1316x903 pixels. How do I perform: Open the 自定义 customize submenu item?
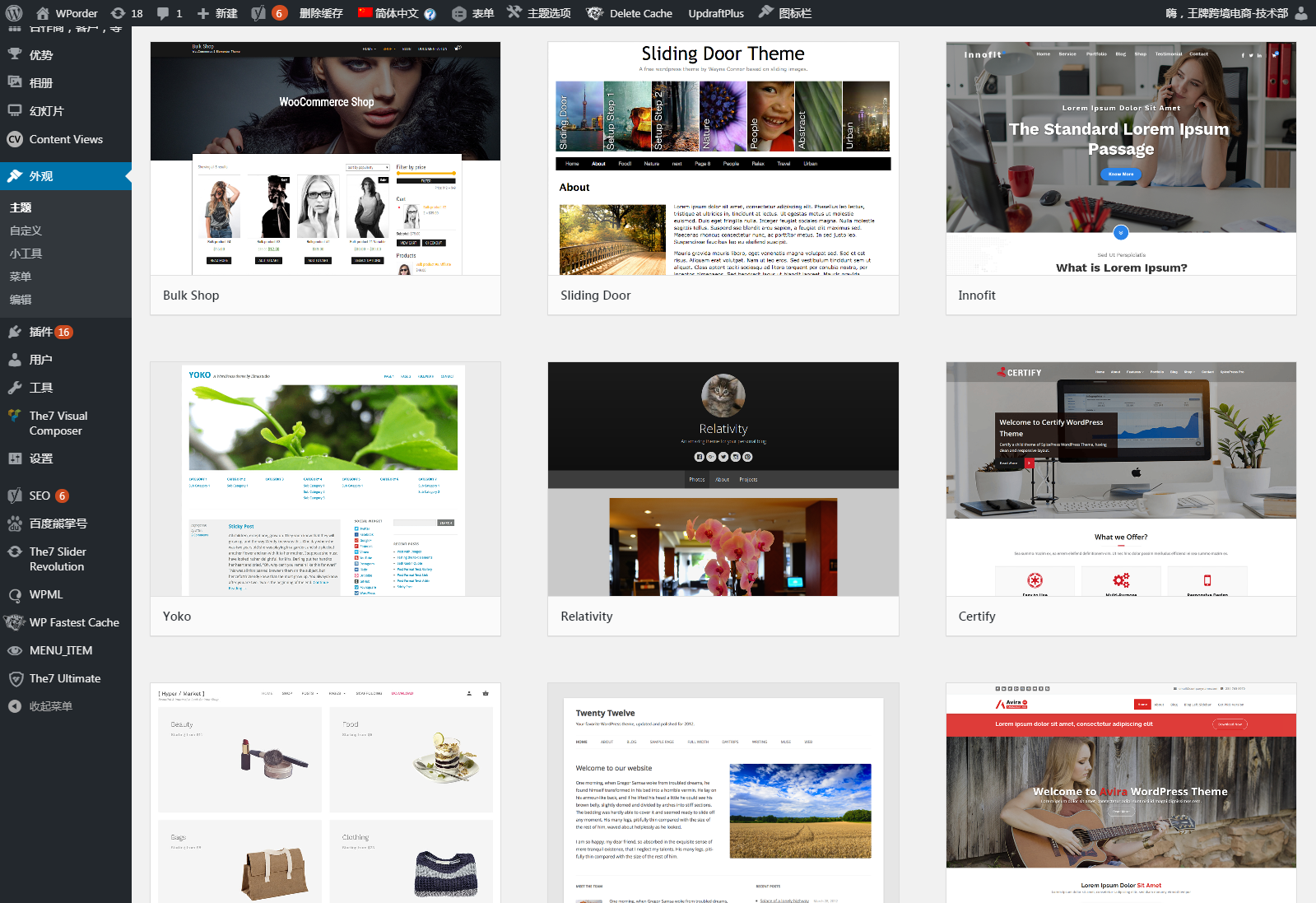[x=26, y=230]
